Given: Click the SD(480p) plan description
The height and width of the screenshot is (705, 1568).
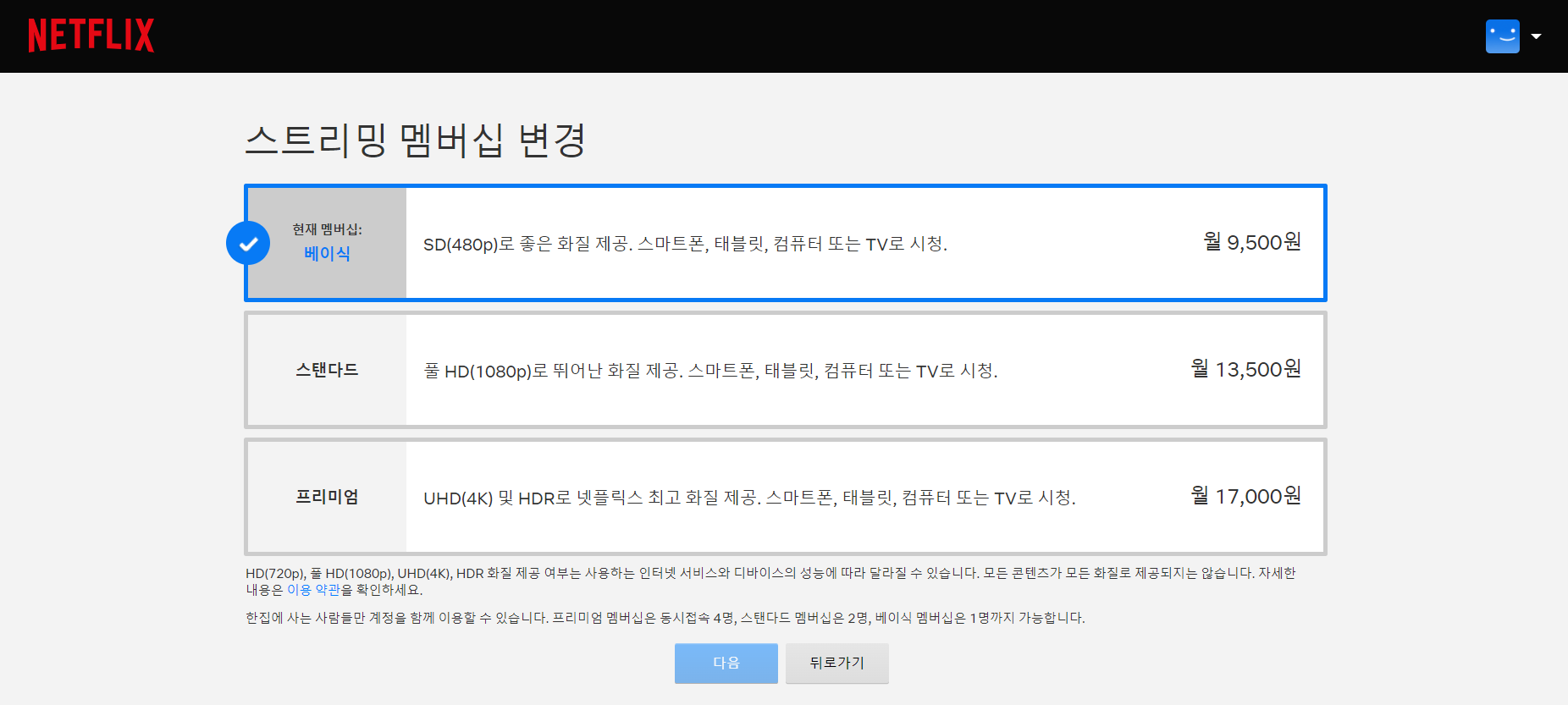Looking at the screenshot, I should point(685,244).
